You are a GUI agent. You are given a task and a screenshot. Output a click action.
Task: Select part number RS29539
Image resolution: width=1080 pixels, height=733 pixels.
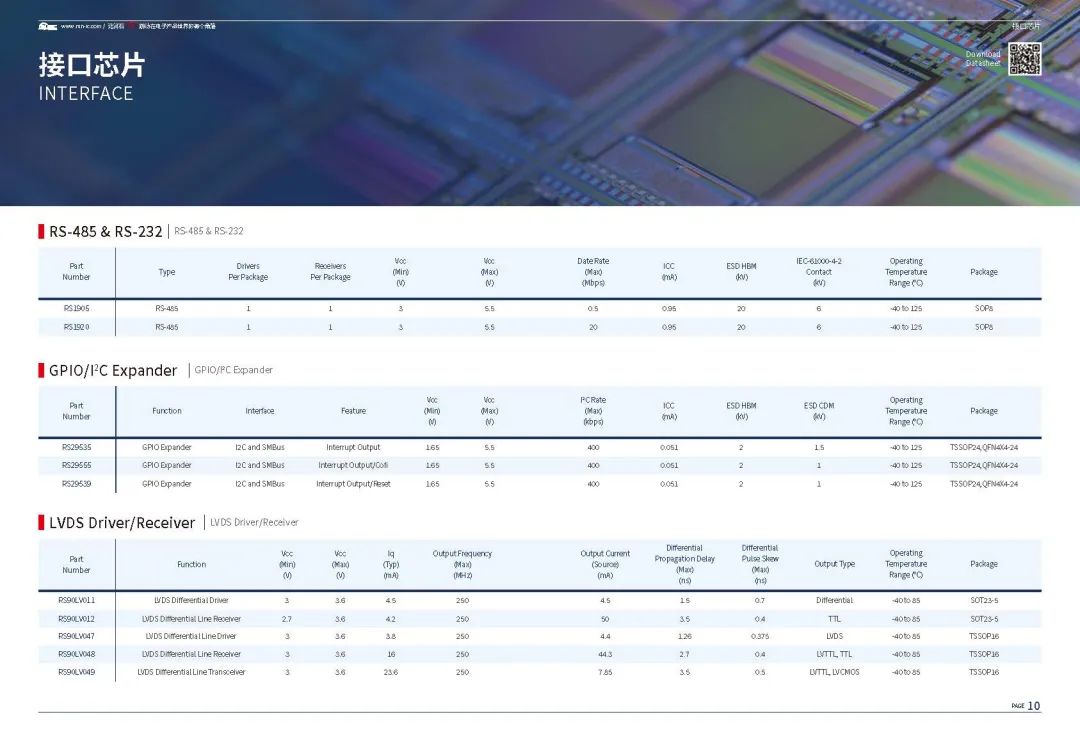(x=76, y=484)
